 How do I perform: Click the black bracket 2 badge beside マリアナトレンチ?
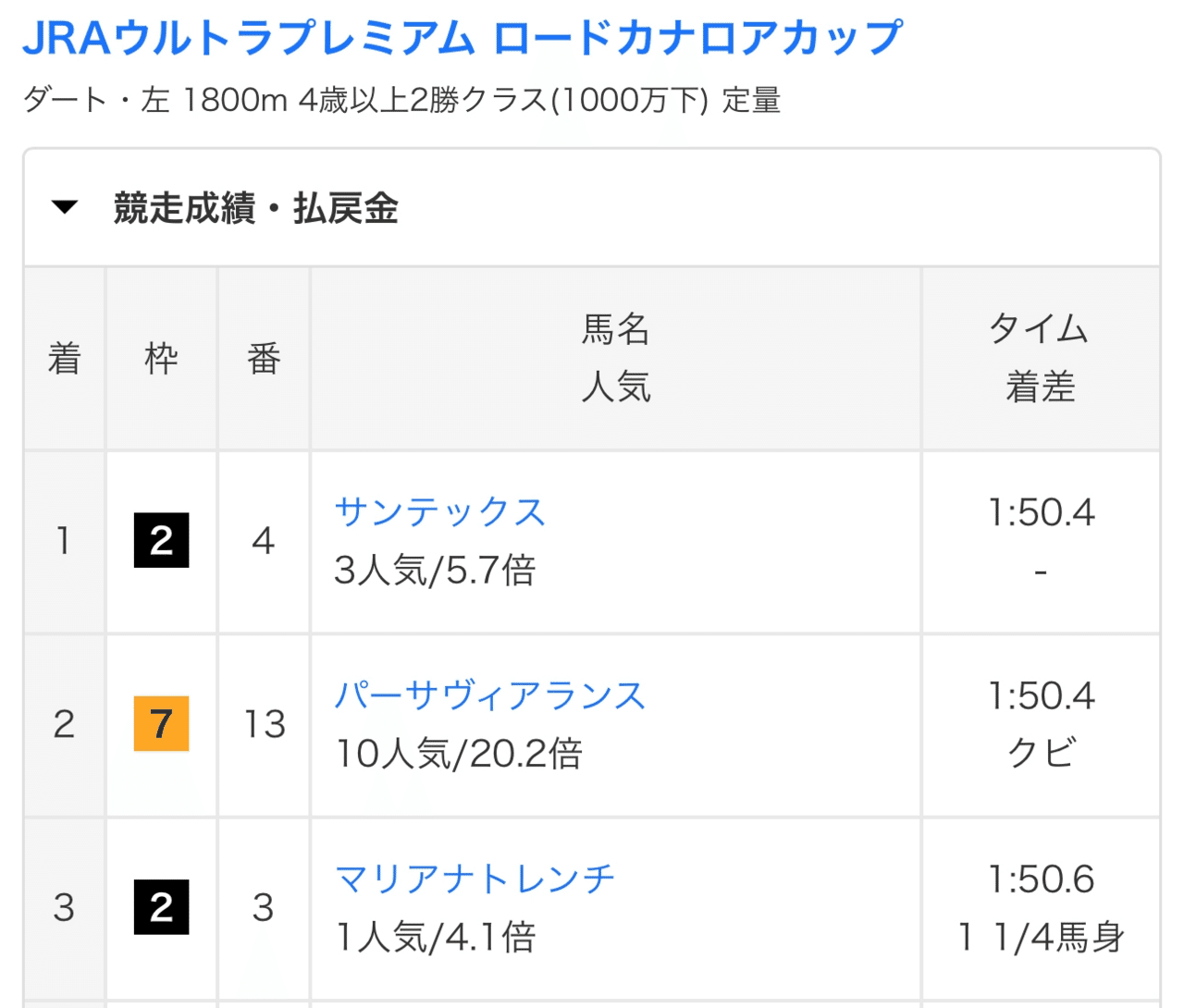[x=162, y=909]
